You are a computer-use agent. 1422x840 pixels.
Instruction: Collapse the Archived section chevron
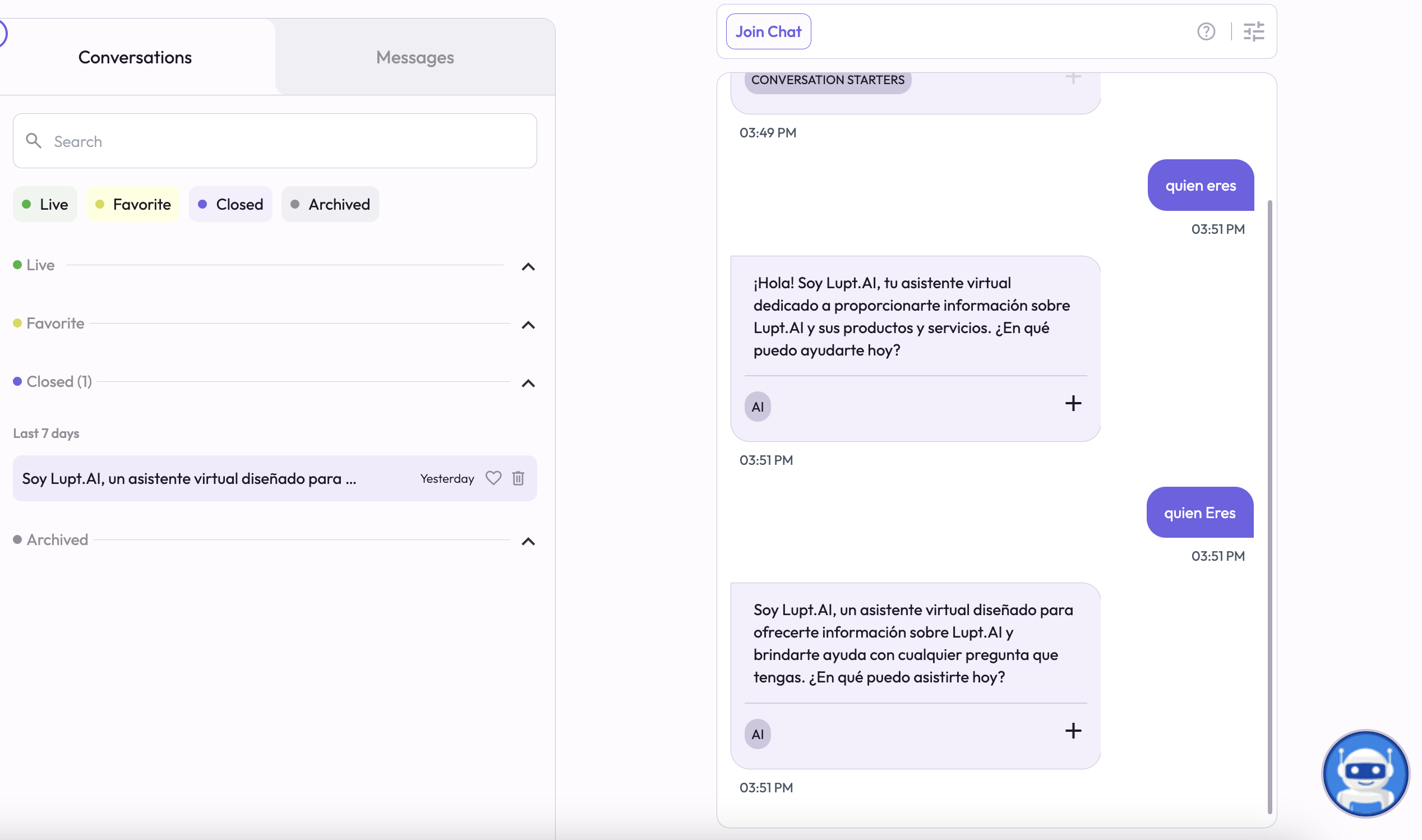[528, 541]
